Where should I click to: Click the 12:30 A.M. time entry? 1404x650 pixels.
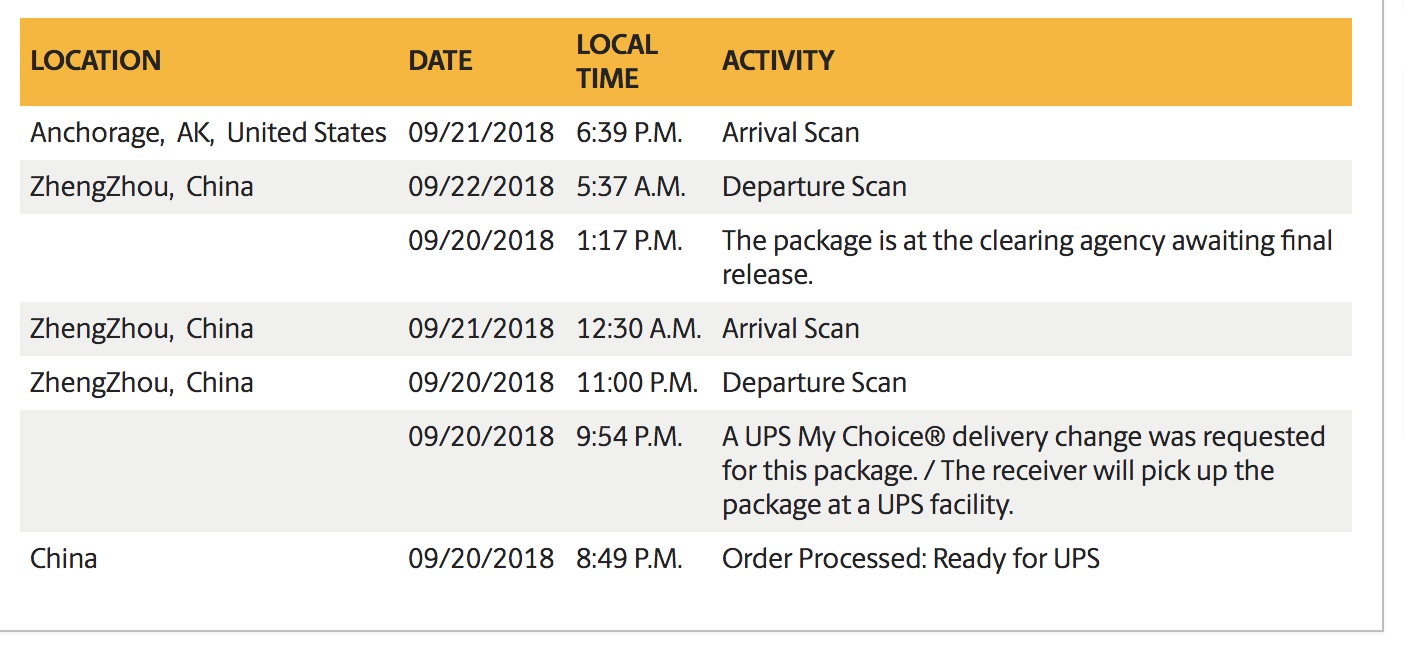[x=638, y=329]
